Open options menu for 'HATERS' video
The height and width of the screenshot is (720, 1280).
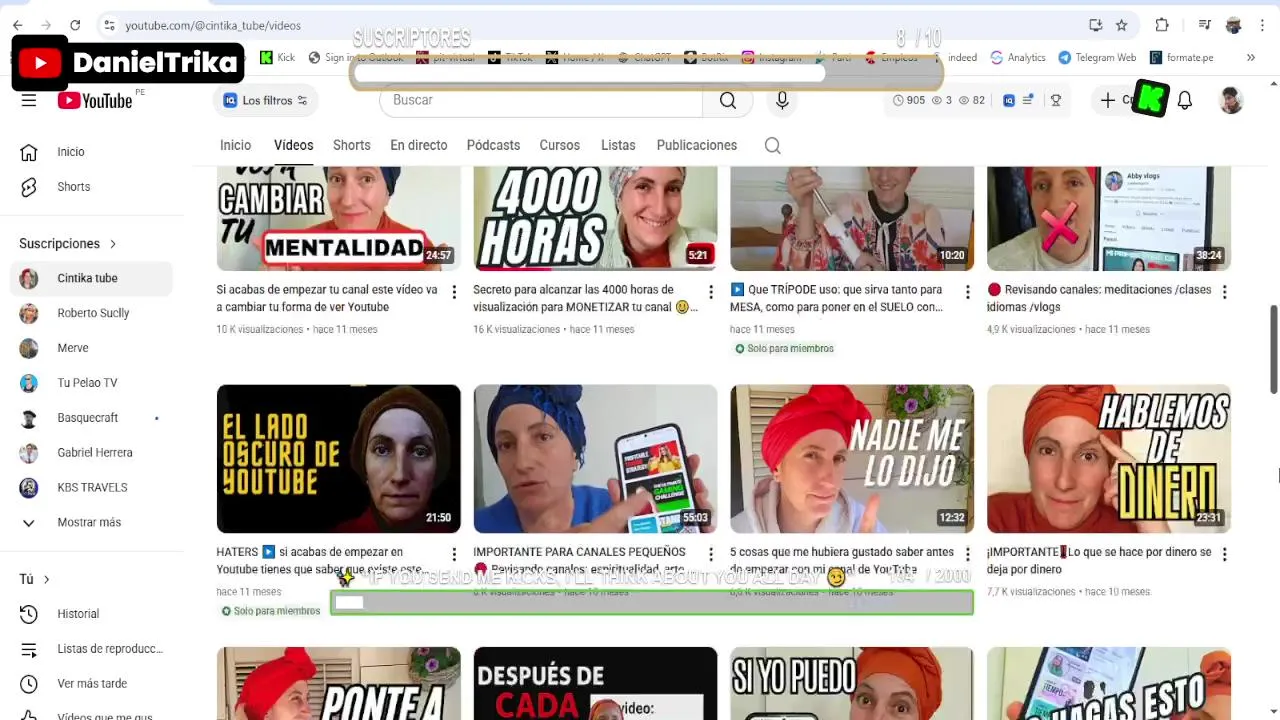click(454, 554)
